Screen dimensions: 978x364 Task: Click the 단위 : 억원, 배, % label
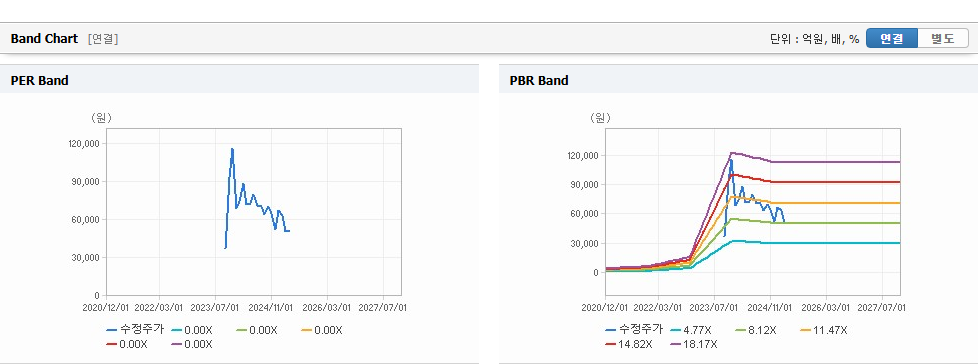tap(815, 39)
